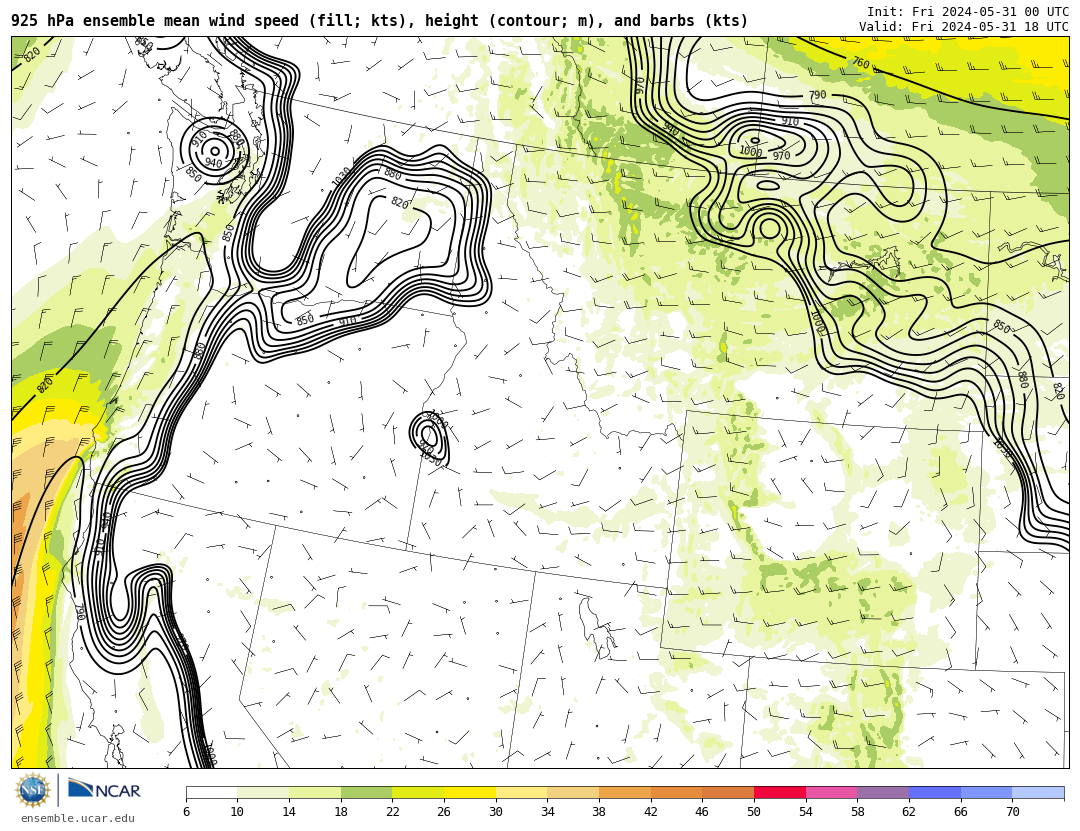The image size is (1080, 831).
Task: Pick the 18–22 kts green colorbar segment
Action: pos(366,792)
